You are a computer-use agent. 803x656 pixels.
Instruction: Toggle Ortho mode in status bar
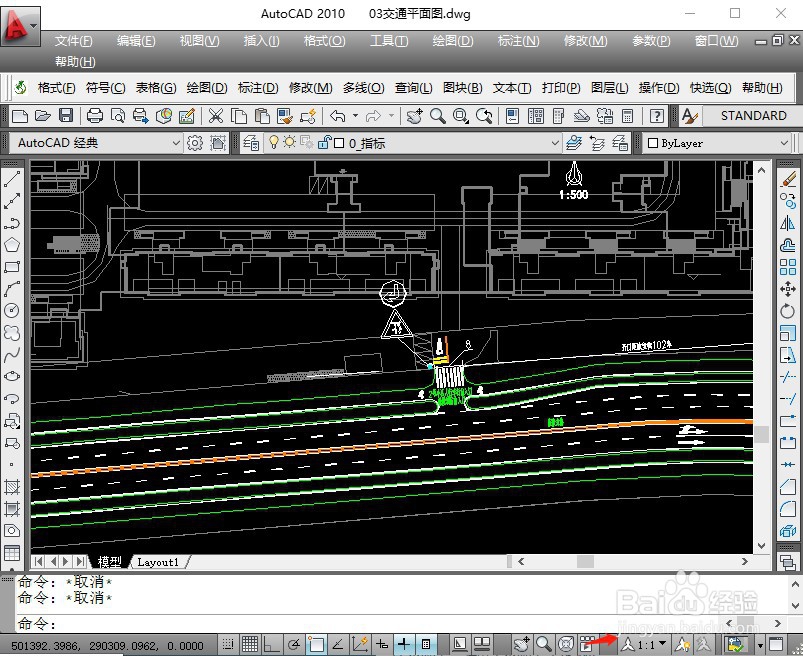tap(271, 644)
